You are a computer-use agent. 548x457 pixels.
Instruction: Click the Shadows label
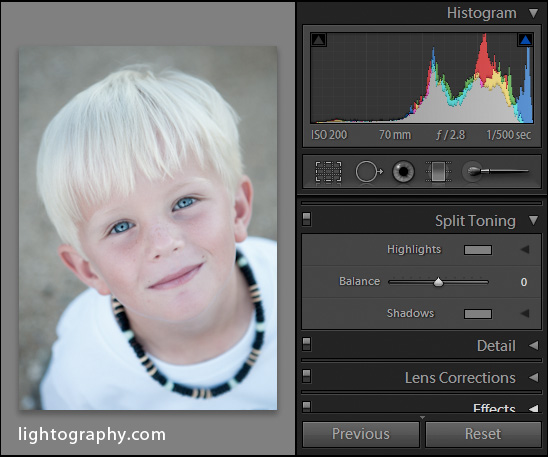click(410, 313)
